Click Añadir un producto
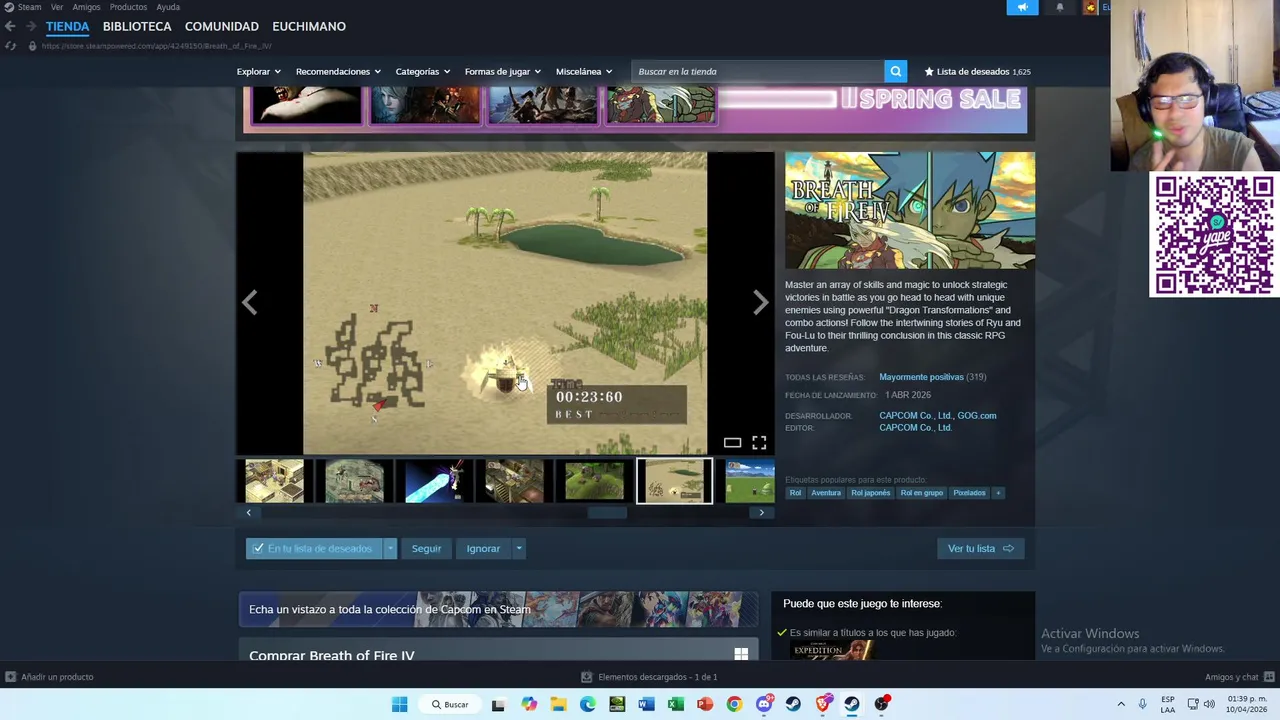The image size is (1280, 720). [x=50, y=677]
